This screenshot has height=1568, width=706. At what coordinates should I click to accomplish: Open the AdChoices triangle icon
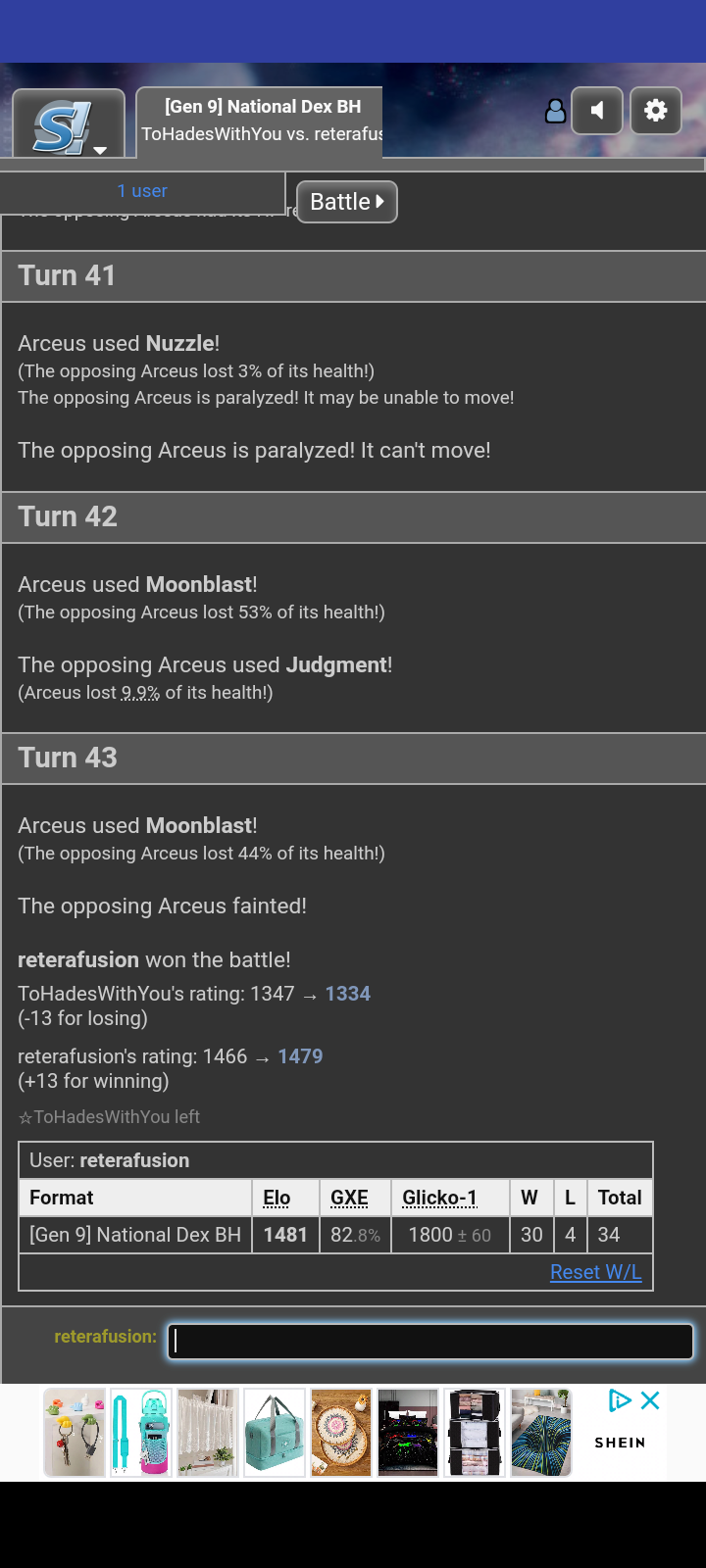(x=620, y=1400)
